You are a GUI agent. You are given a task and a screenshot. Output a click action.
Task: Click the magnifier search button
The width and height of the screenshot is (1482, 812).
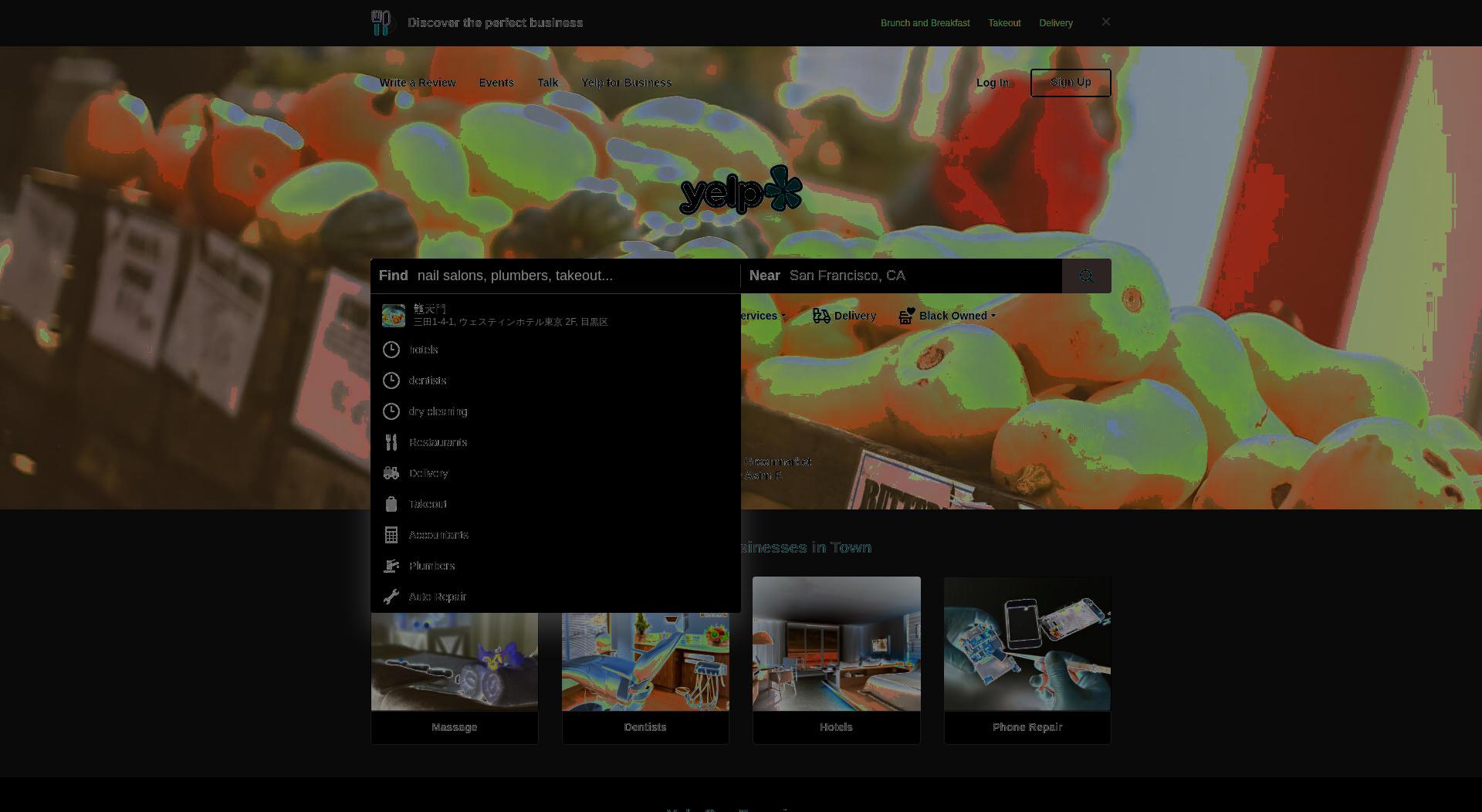1086,276
